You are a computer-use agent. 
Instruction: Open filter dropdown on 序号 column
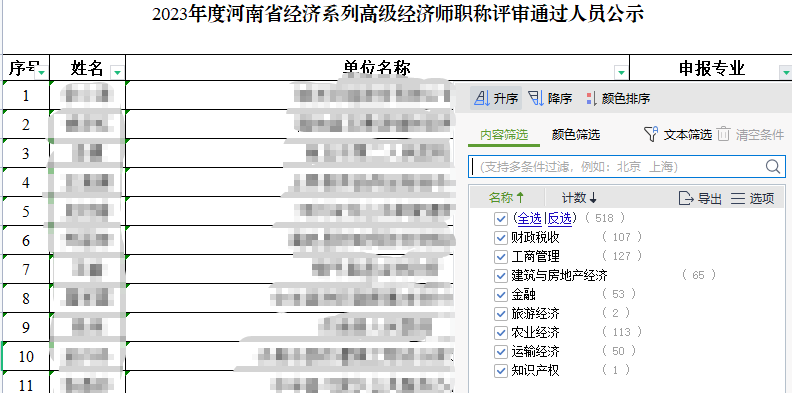tap(41, 73)
